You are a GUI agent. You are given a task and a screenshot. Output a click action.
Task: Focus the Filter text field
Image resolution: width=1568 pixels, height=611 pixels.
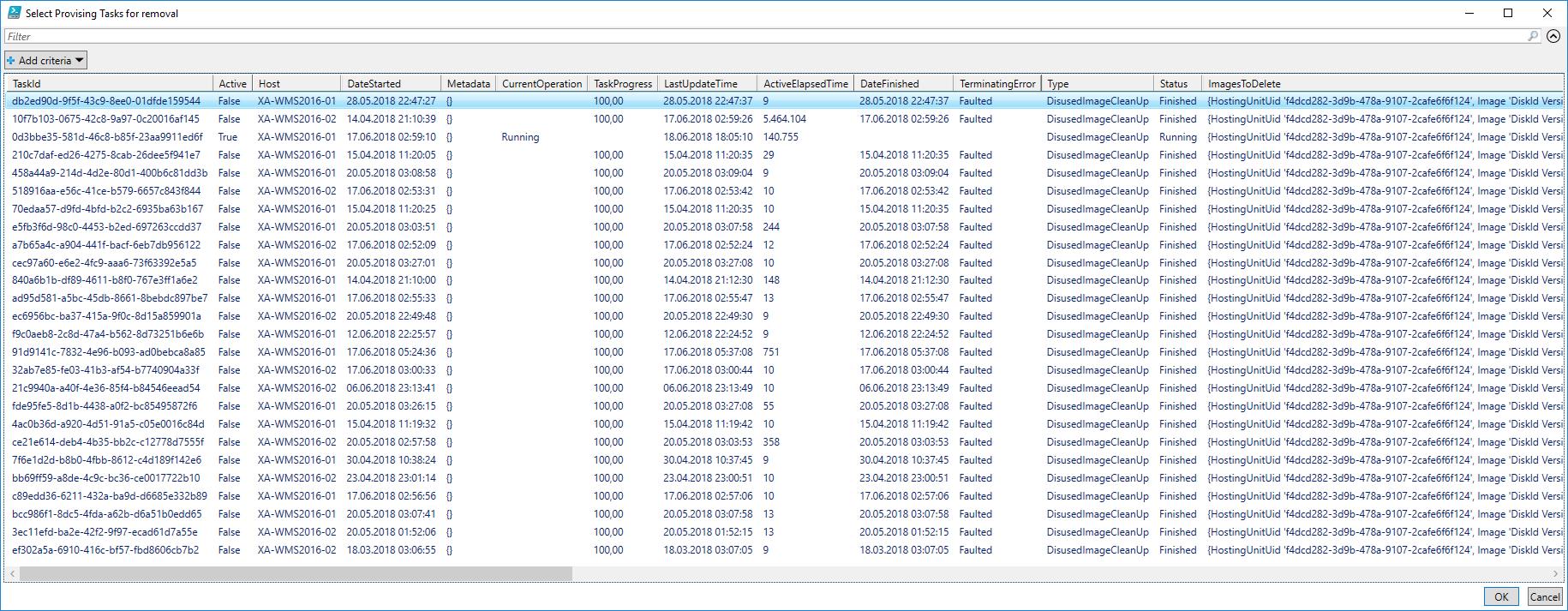(x=763, y=36)
